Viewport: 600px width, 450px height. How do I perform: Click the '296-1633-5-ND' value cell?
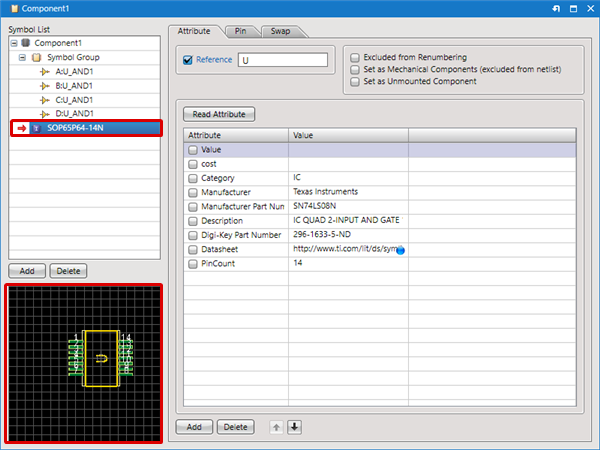[348, 235]
